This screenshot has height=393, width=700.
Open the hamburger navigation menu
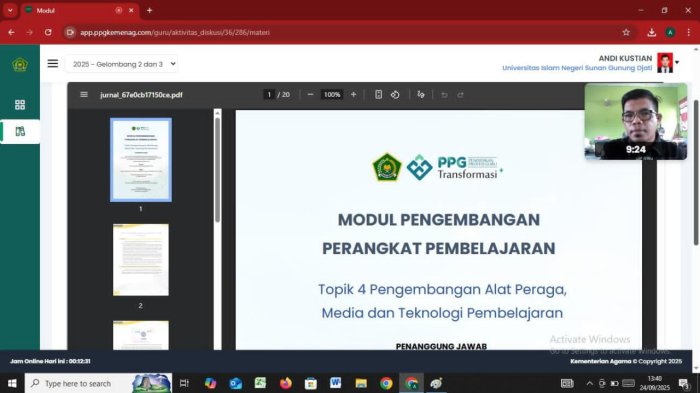pos(53,63)
